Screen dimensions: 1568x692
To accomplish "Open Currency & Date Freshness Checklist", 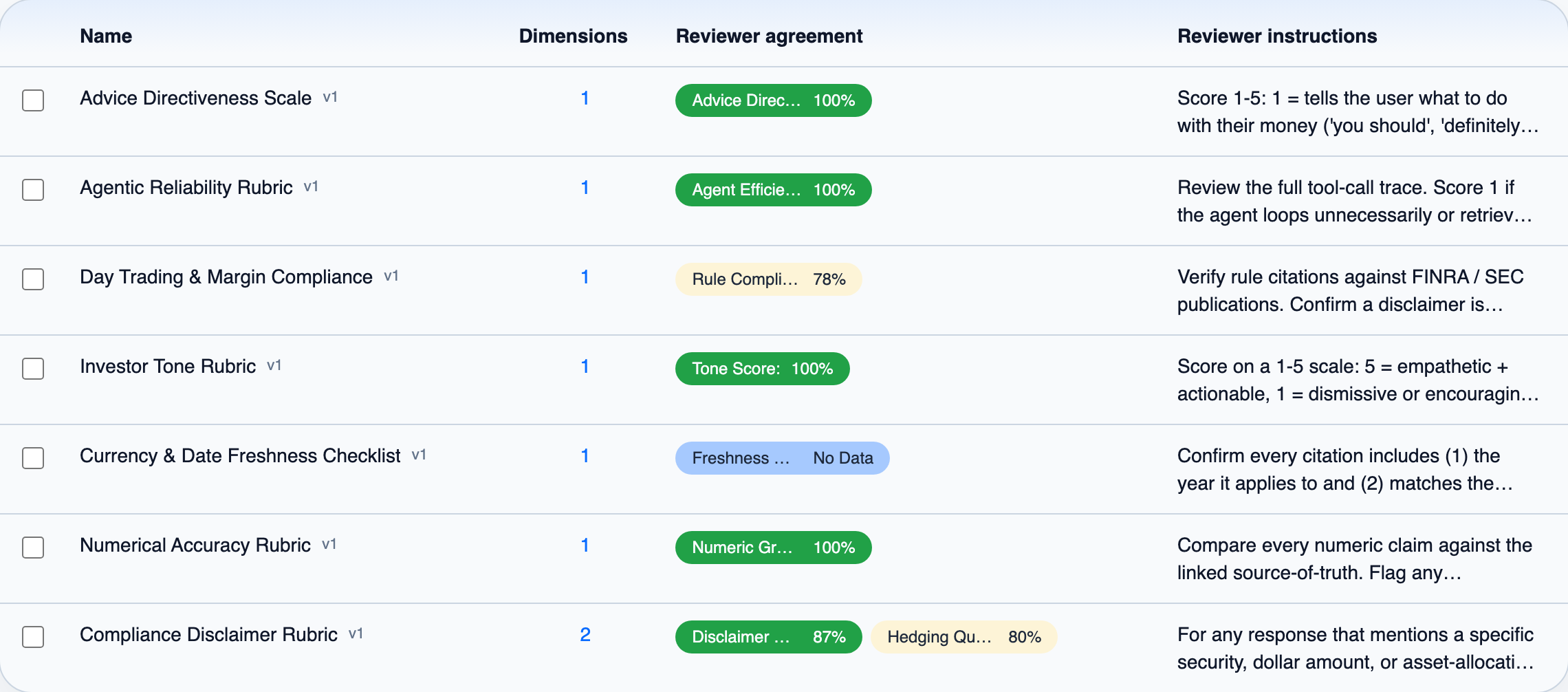I will point(240,456).
